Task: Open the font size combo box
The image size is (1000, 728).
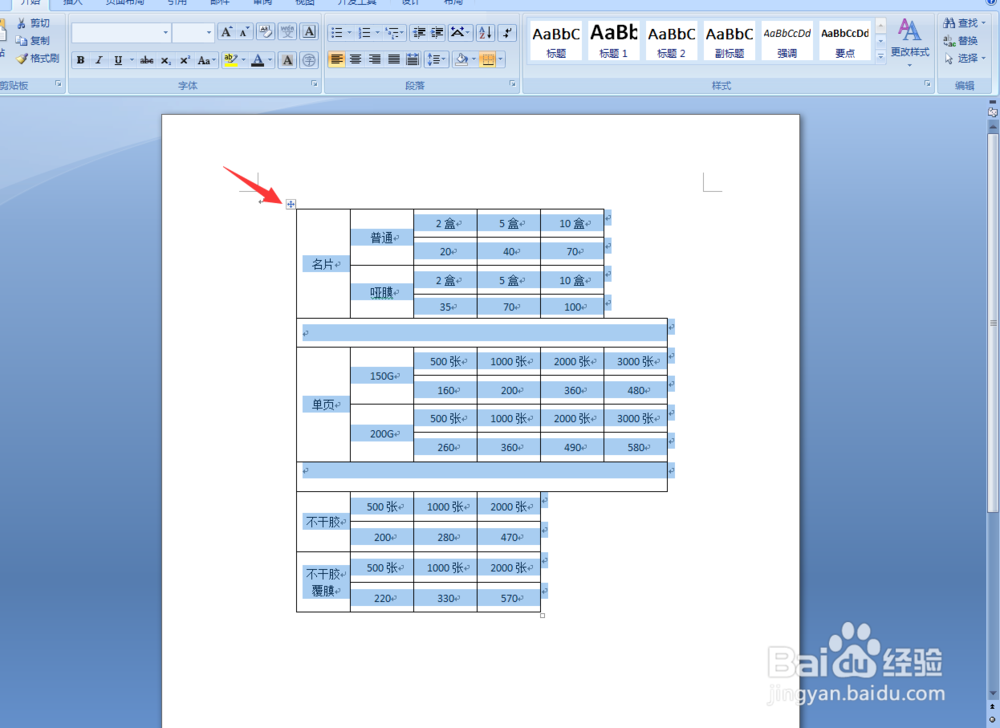Action: [193, 33]
